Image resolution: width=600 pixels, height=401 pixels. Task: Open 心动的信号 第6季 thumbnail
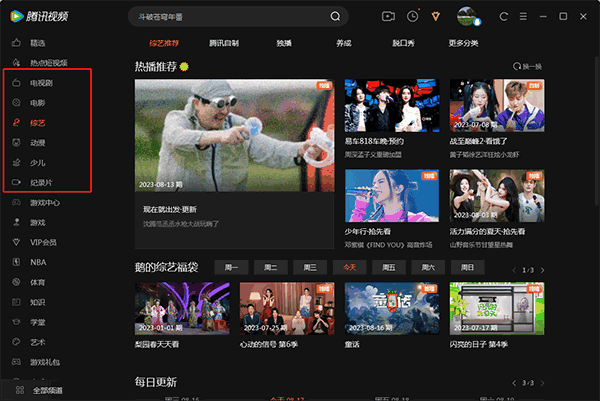pyautogui.click(x=287, y=309)
